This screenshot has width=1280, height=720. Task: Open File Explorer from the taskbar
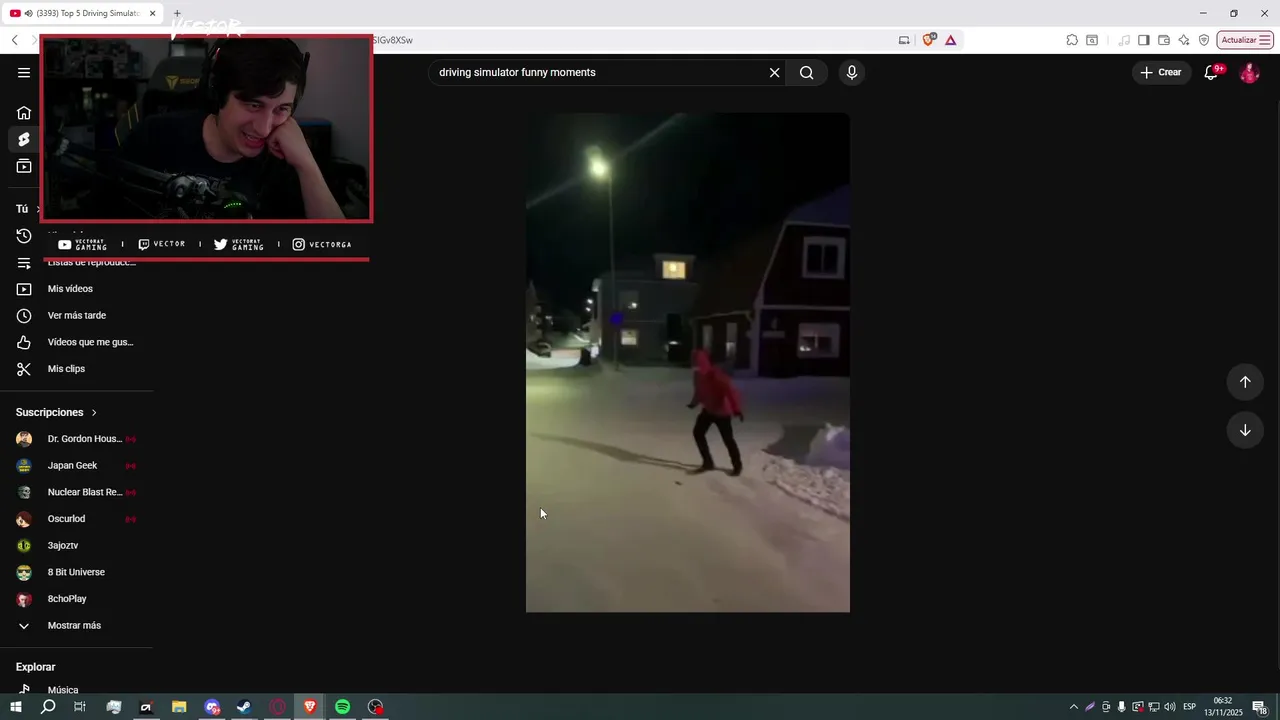pos(179,707)
